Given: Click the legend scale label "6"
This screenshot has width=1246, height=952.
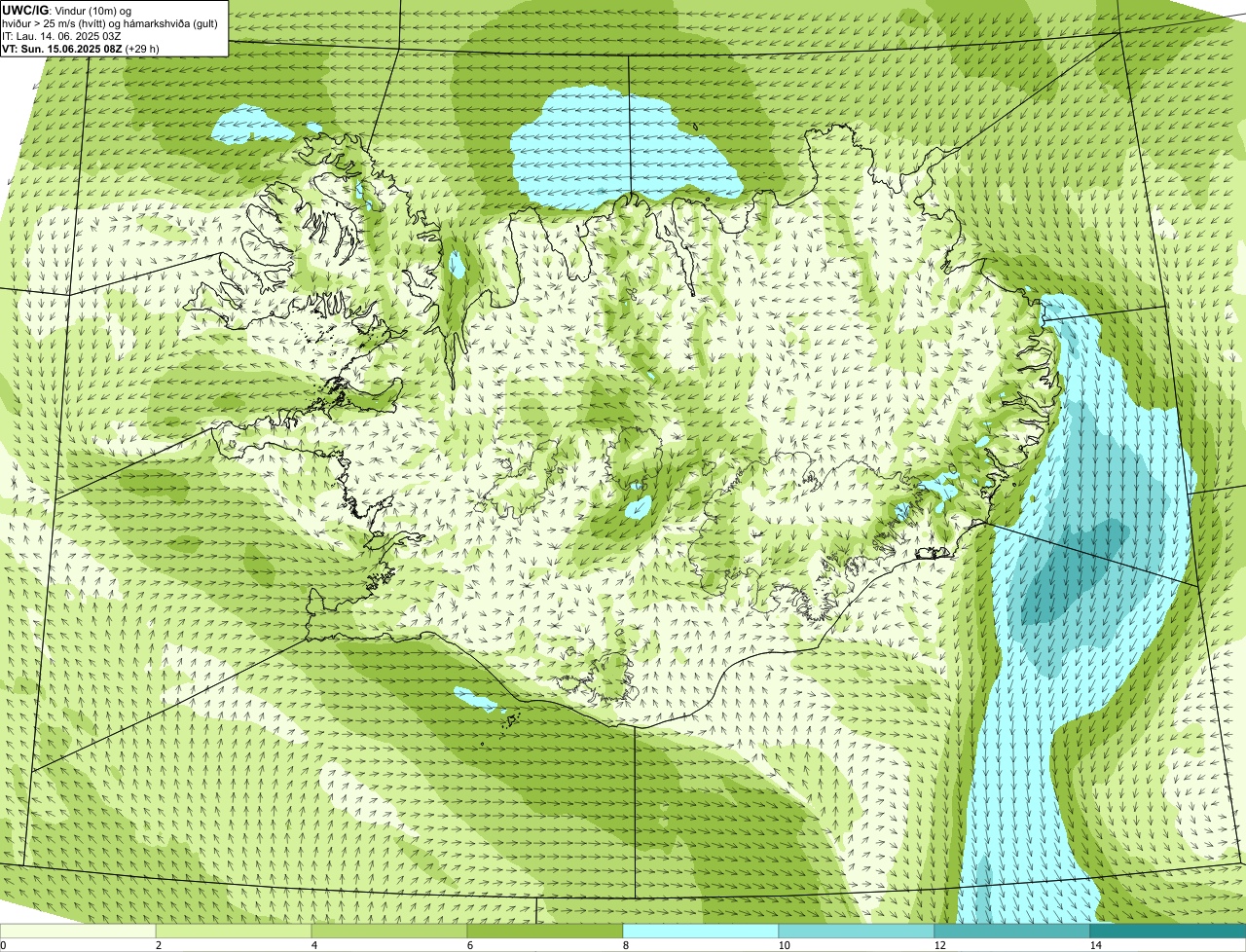Looking at the screenshot, I should (468, 945).
